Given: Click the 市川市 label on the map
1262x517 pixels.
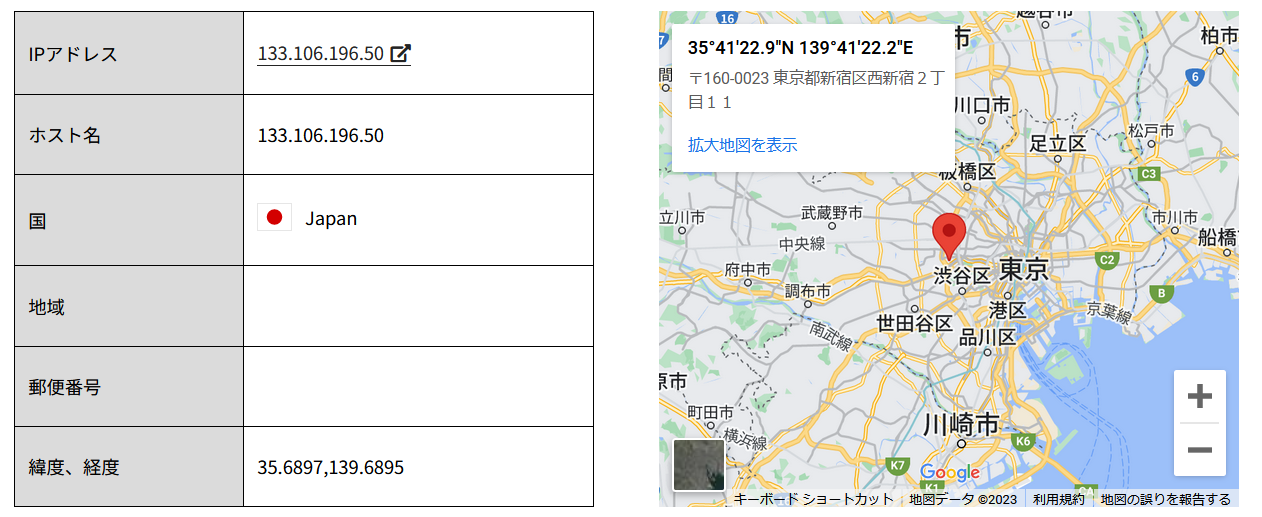Looking at the screenshot, I should coord(1175,217).
